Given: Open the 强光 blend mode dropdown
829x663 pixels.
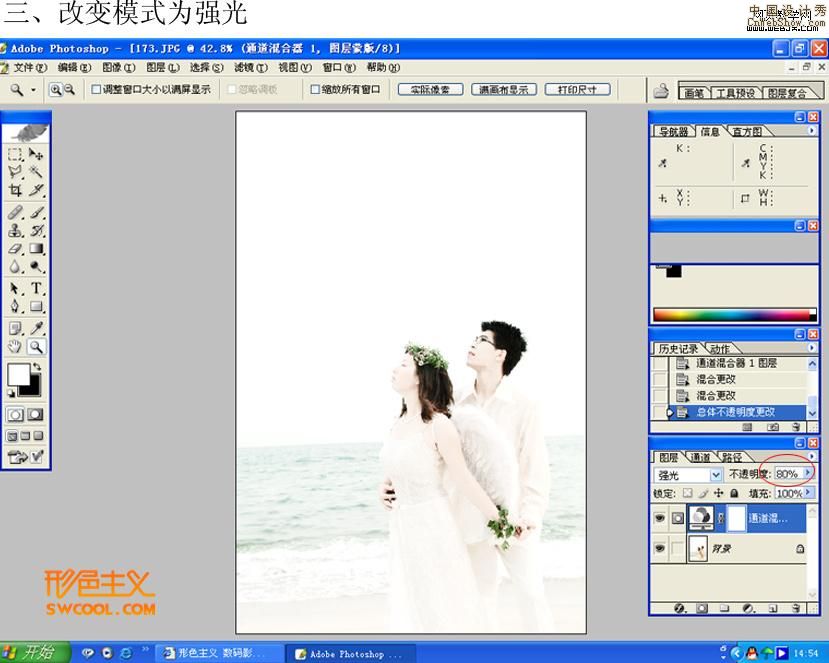Looking at the screenshot, I should pyautogui.click(x=715, y=475).
